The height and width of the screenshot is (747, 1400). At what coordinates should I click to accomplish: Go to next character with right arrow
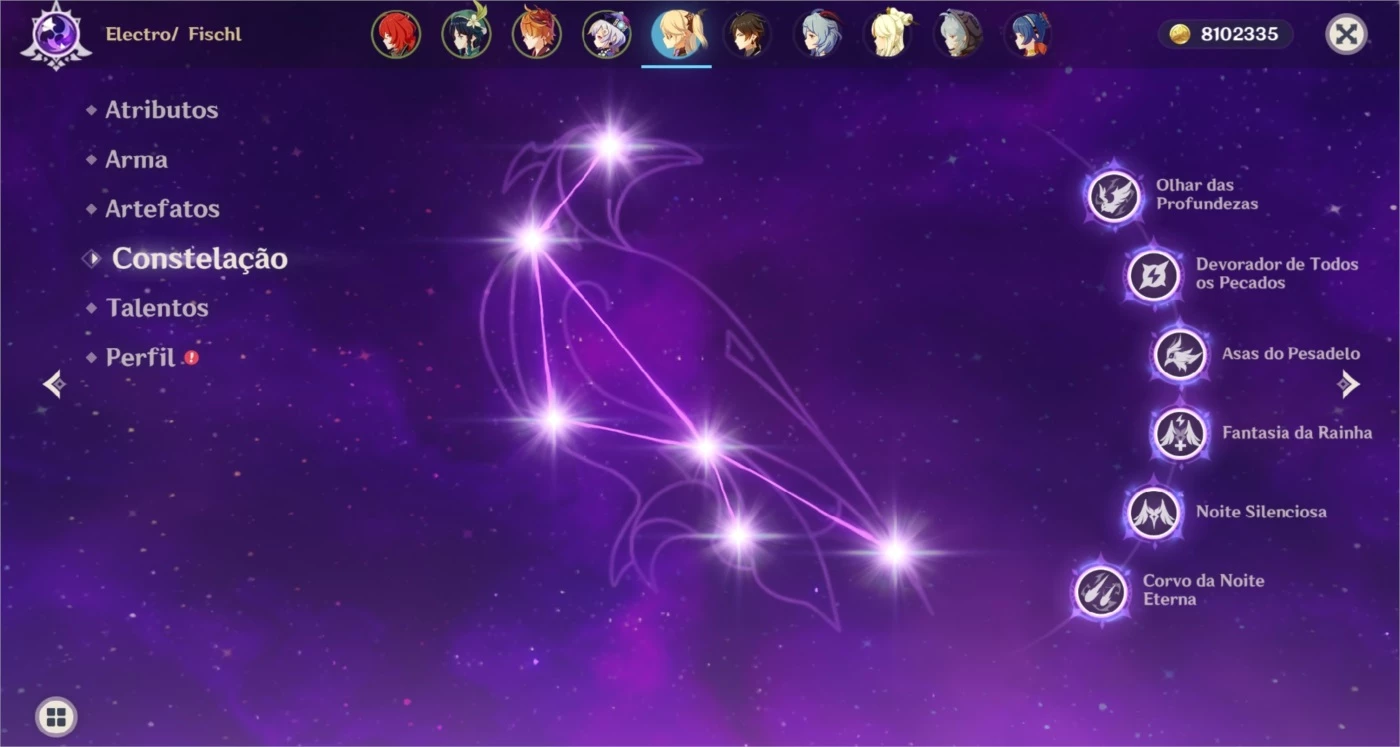coord(1349,384)
